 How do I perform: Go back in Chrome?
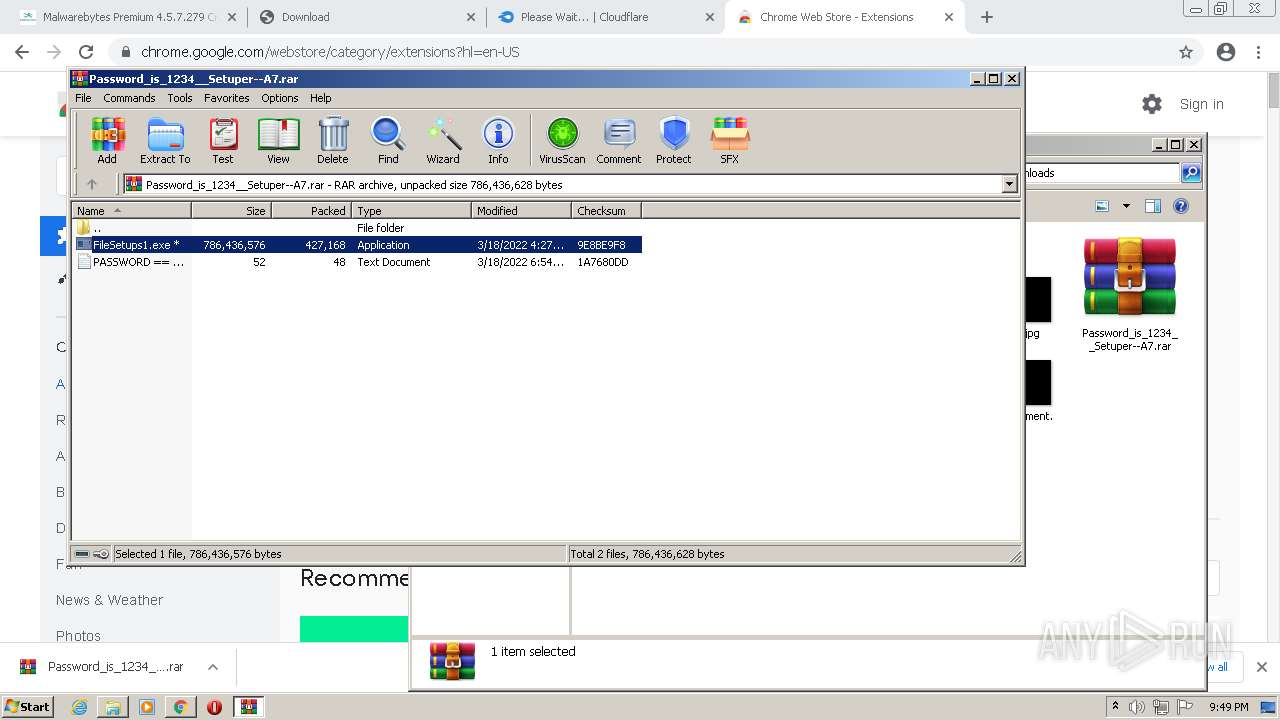[x=22, y=52]
